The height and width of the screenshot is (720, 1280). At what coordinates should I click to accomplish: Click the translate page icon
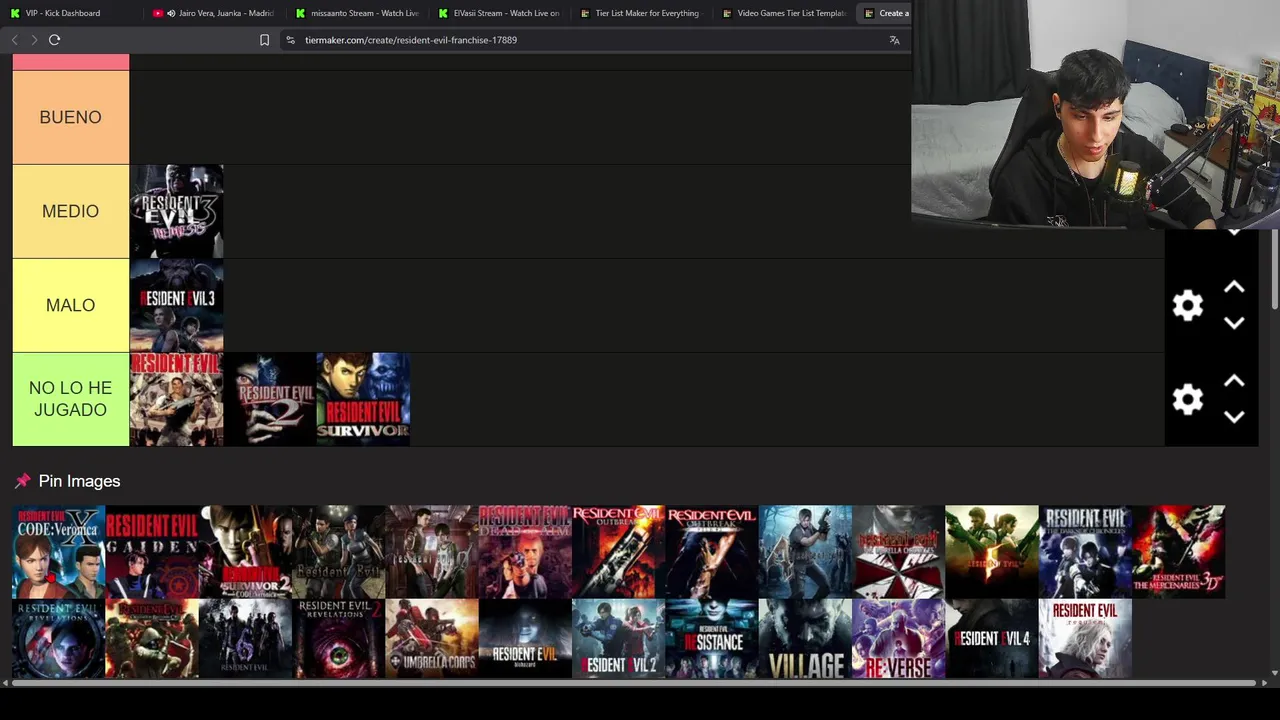(894, 40)
